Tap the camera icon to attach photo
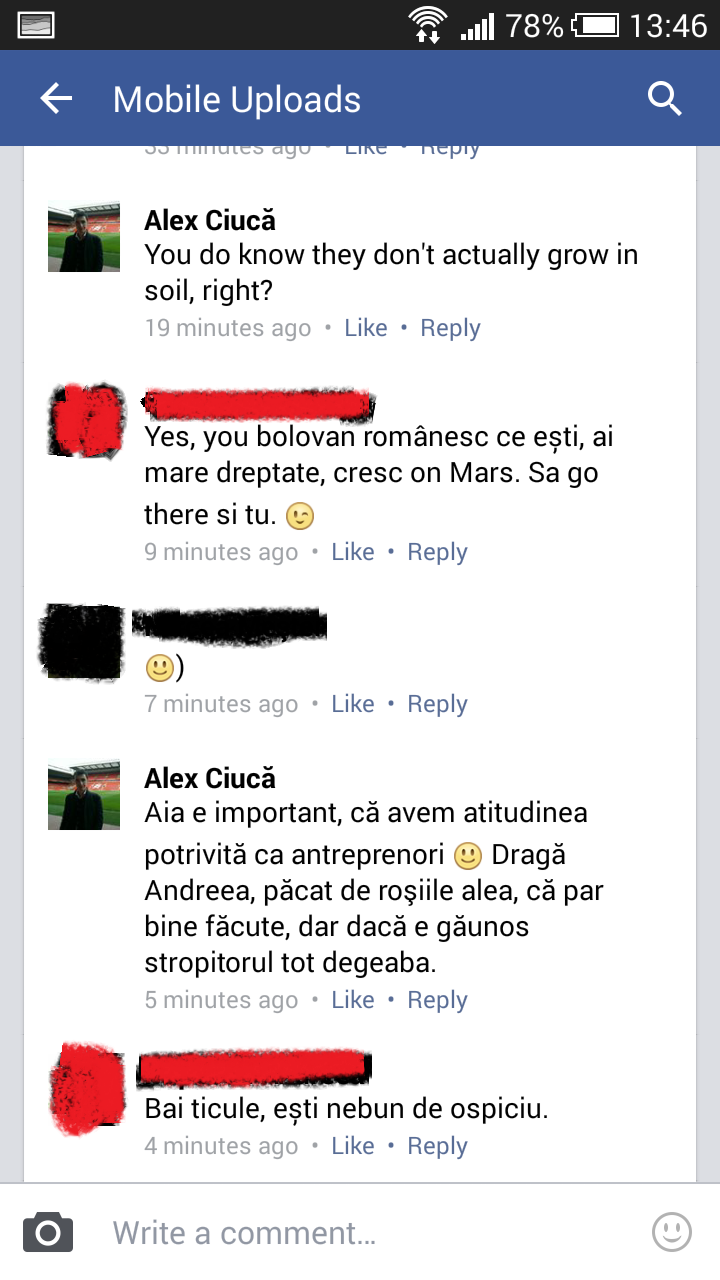Image resolution: width=720 pixels, height=1280 pixels. pyautogui.click(x=48, y=1232)
